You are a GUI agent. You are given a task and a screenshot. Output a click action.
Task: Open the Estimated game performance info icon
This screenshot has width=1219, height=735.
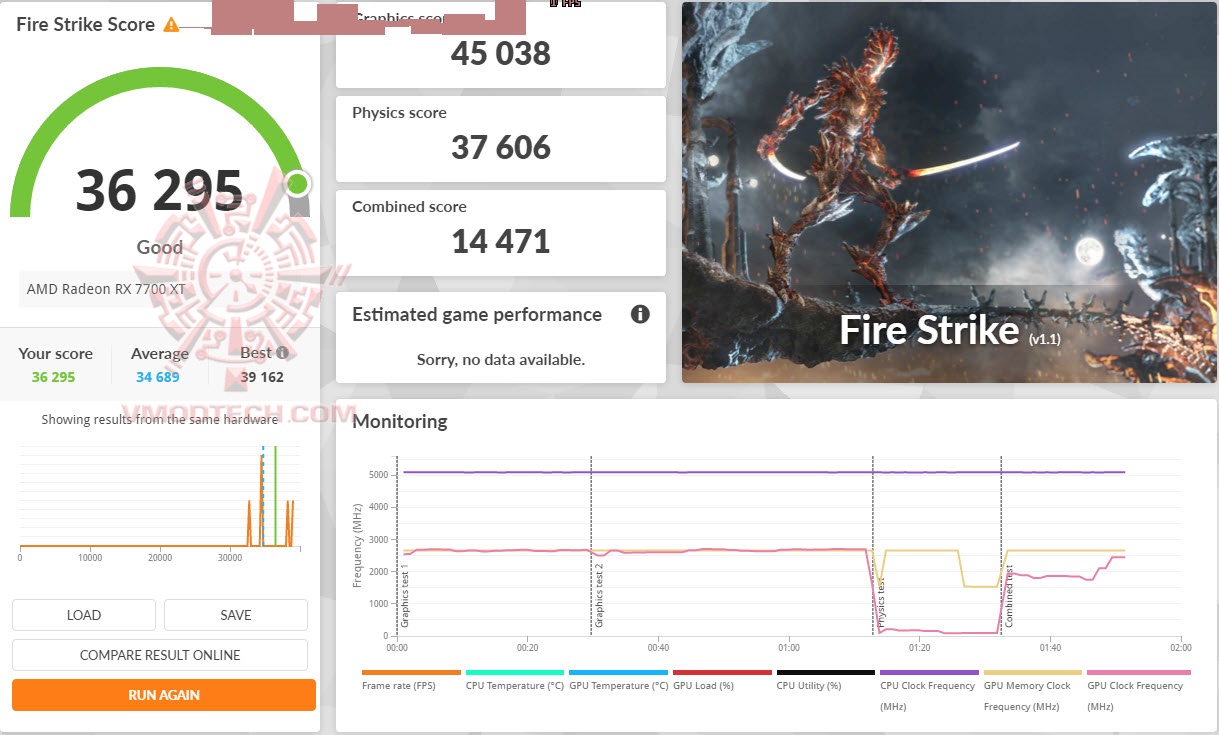(x=640, y=314)
